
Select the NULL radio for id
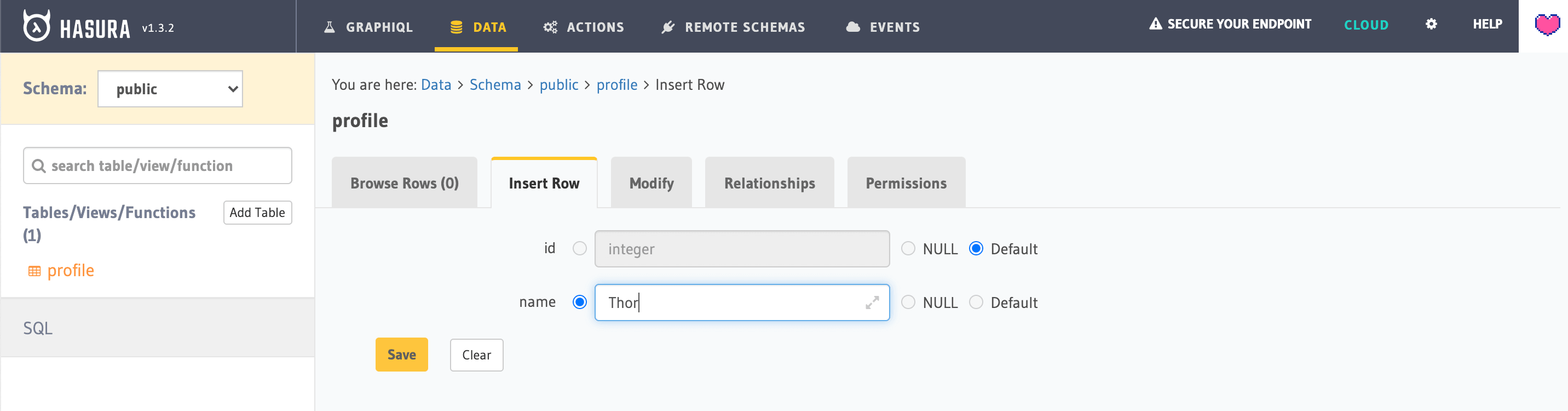(908, 248)
